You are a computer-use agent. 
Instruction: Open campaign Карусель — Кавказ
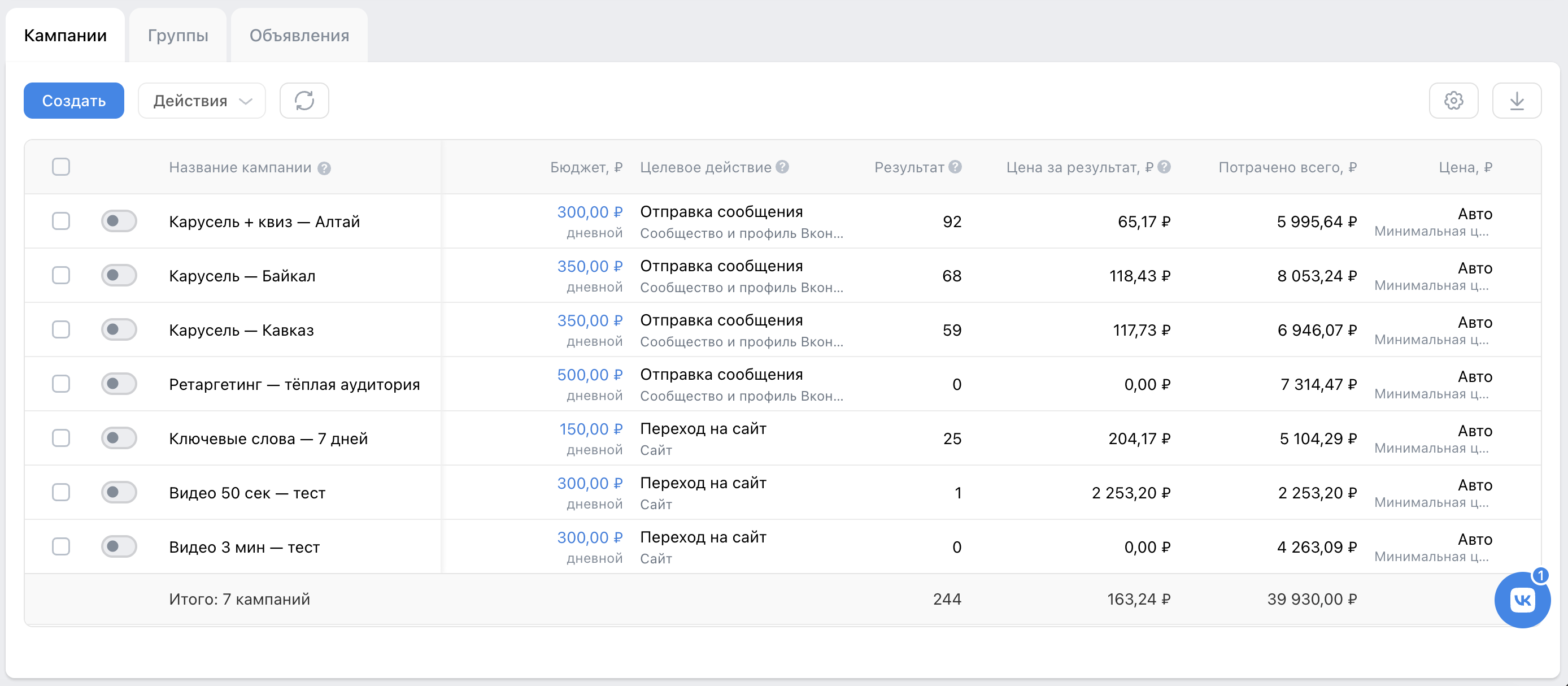click(x=241, y=330)
